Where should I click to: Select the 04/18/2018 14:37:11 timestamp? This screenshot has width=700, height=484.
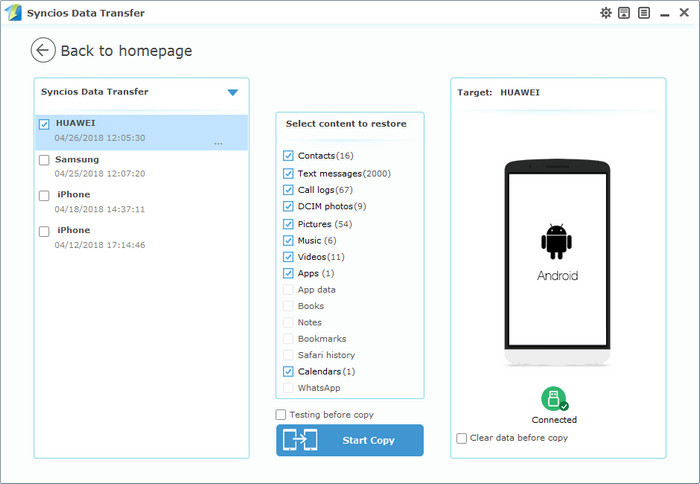[100, 209]
